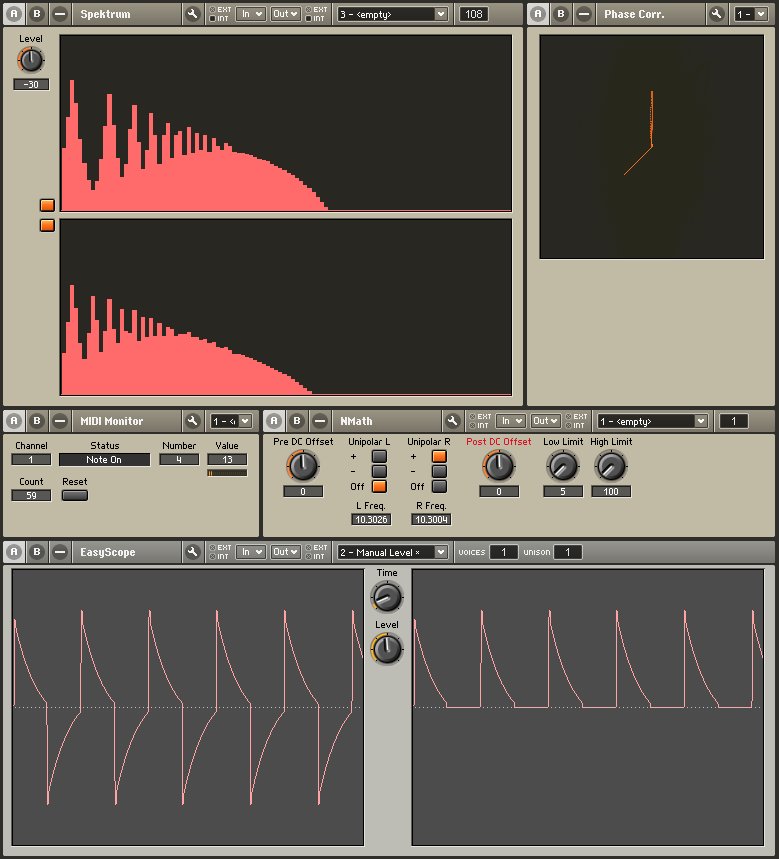Click MIDI Monitor Count value 59
Screen dimensions: 779x859
pos(31,495)
